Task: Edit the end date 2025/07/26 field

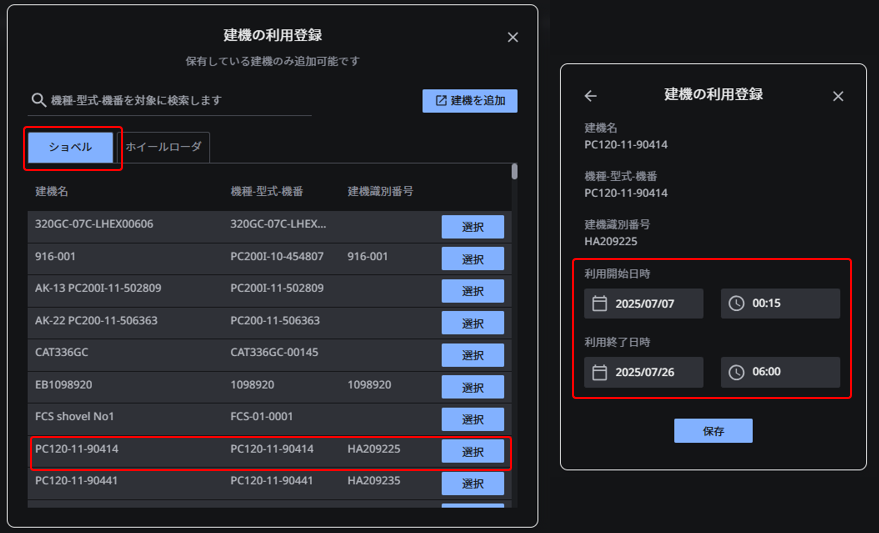Action: tap(644, 372)
